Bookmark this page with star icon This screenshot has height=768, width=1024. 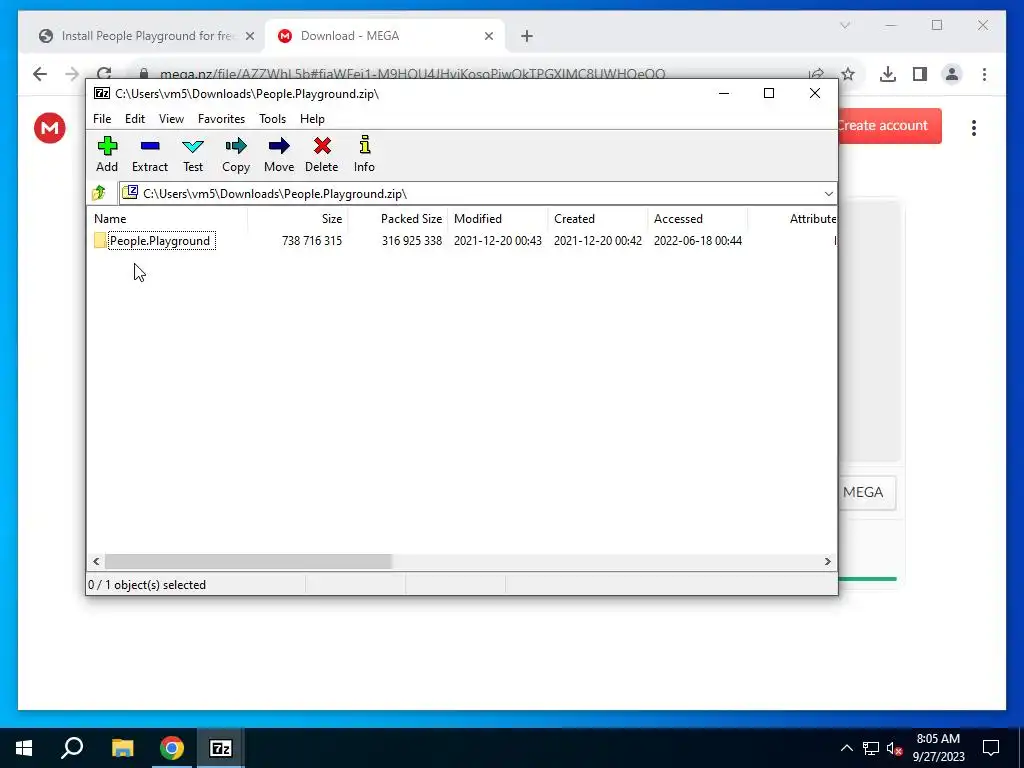tap(848, 74)
